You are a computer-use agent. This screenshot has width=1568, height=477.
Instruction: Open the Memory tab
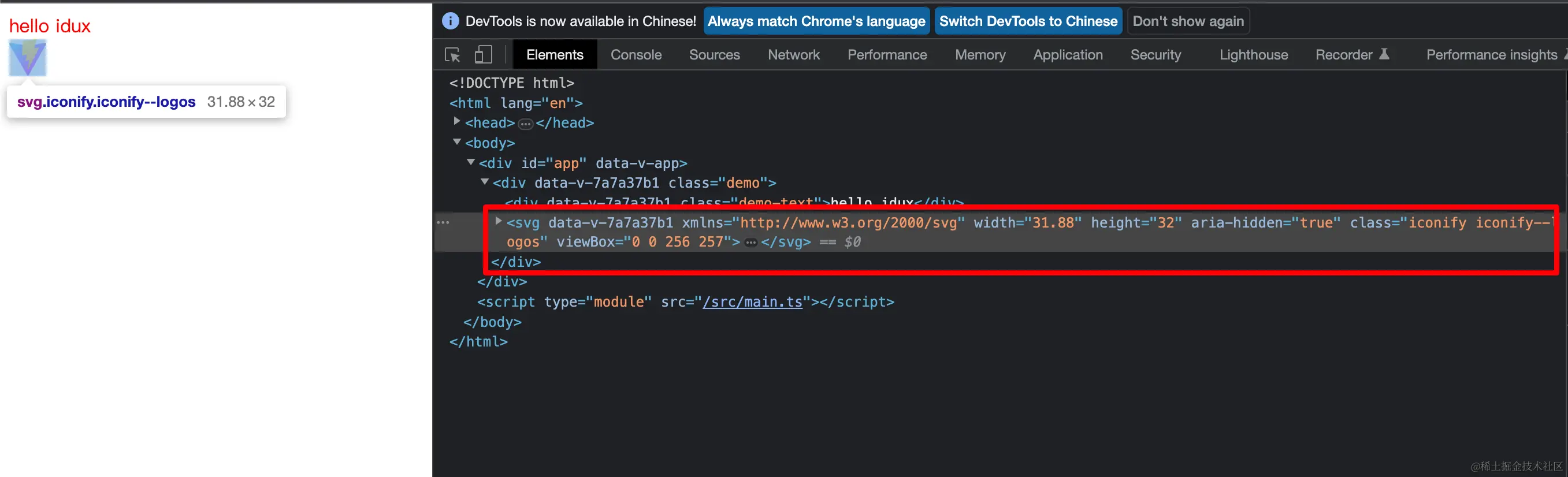click(980, 55)
